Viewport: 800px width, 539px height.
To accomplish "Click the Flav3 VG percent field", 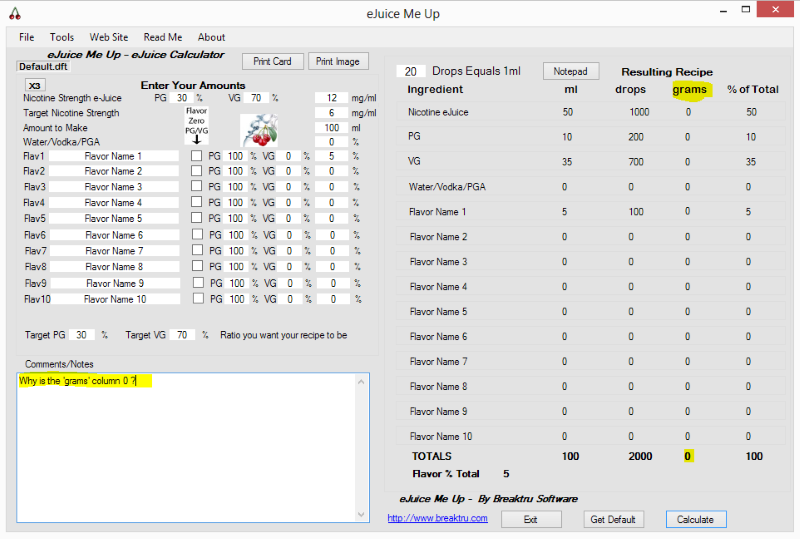I will coord(288,187).
